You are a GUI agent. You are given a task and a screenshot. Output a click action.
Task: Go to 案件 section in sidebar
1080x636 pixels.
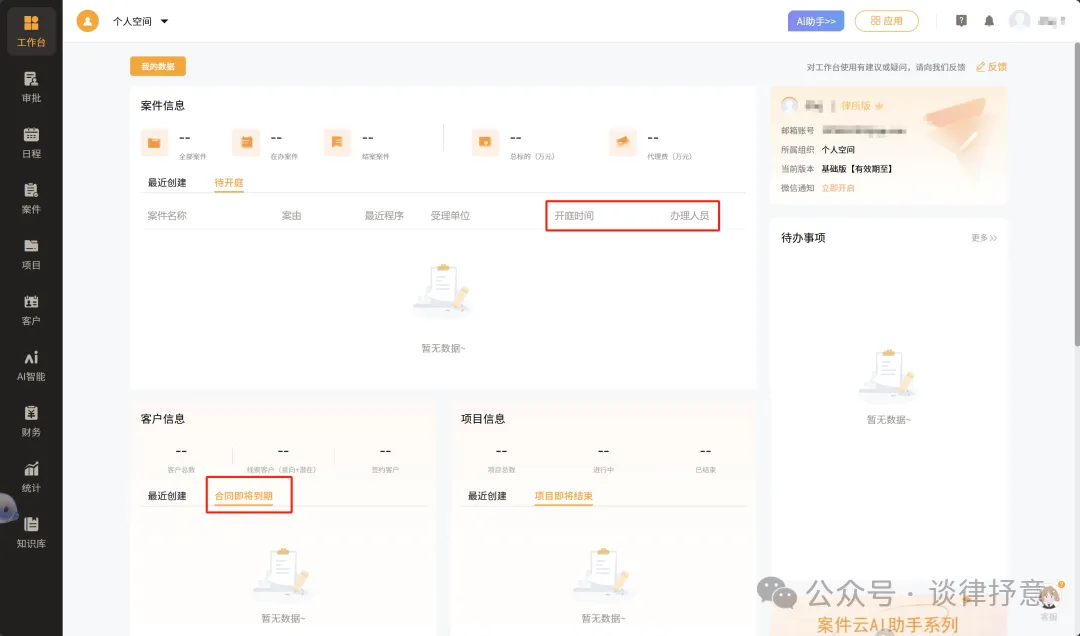pyautogui.click(x=31, y=198)
